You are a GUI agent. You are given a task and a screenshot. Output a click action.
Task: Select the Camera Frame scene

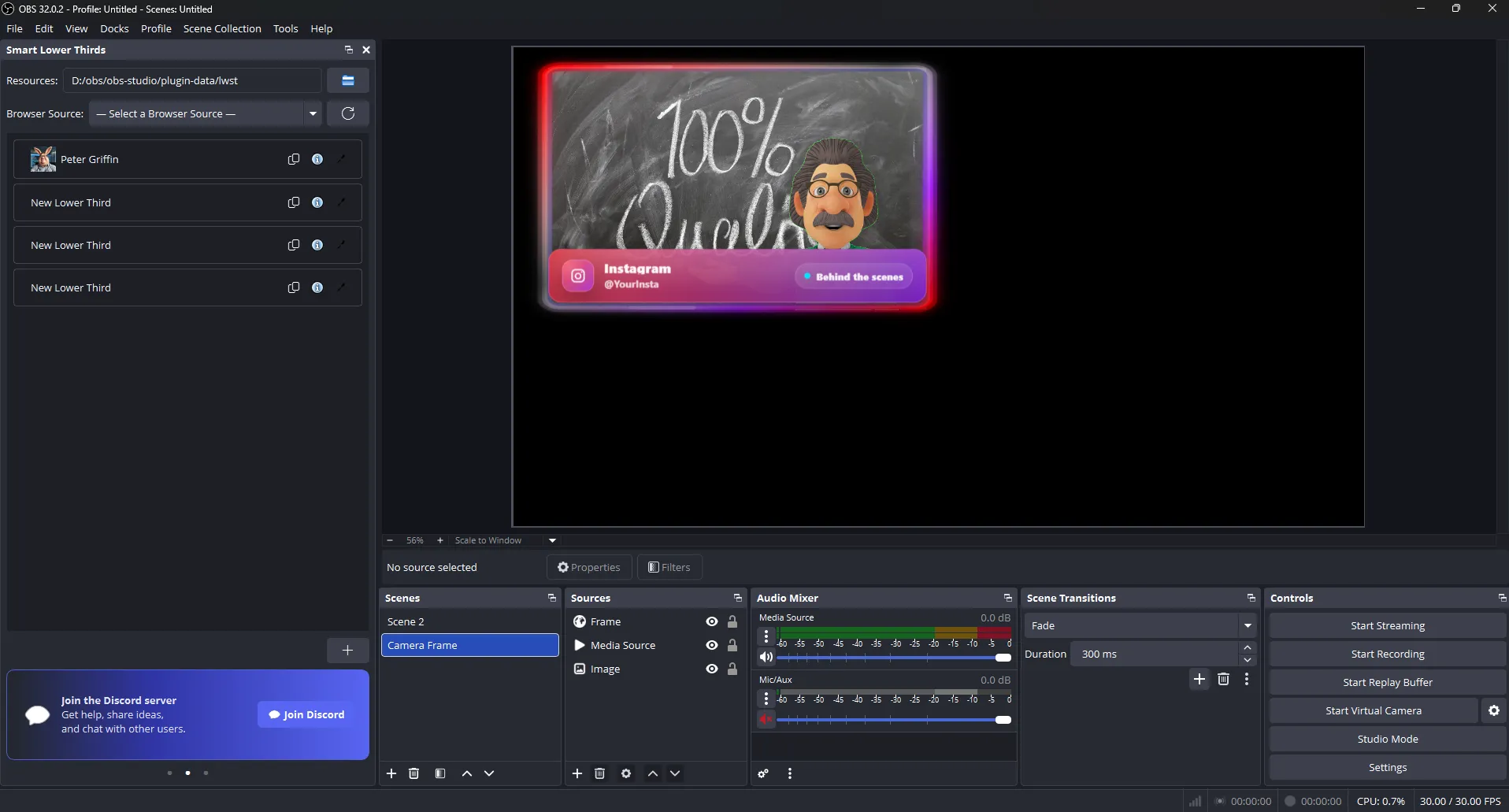click(469, 644)
